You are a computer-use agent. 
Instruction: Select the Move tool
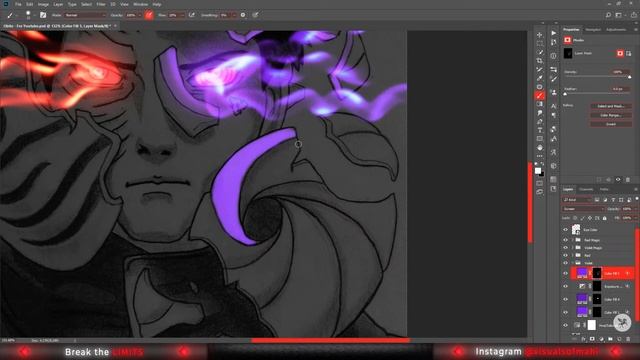pyautogui.click(x=540, y=35)
